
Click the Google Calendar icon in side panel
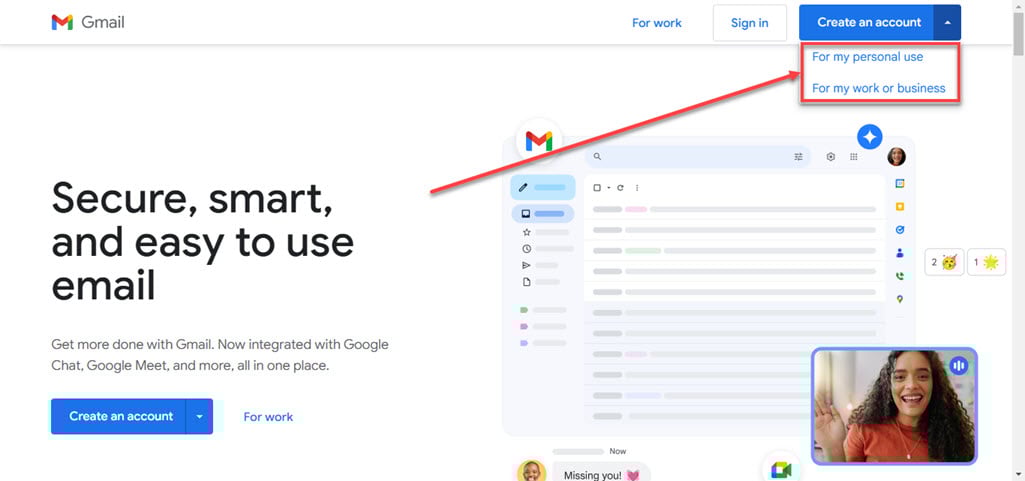click(x=900, y=184)
